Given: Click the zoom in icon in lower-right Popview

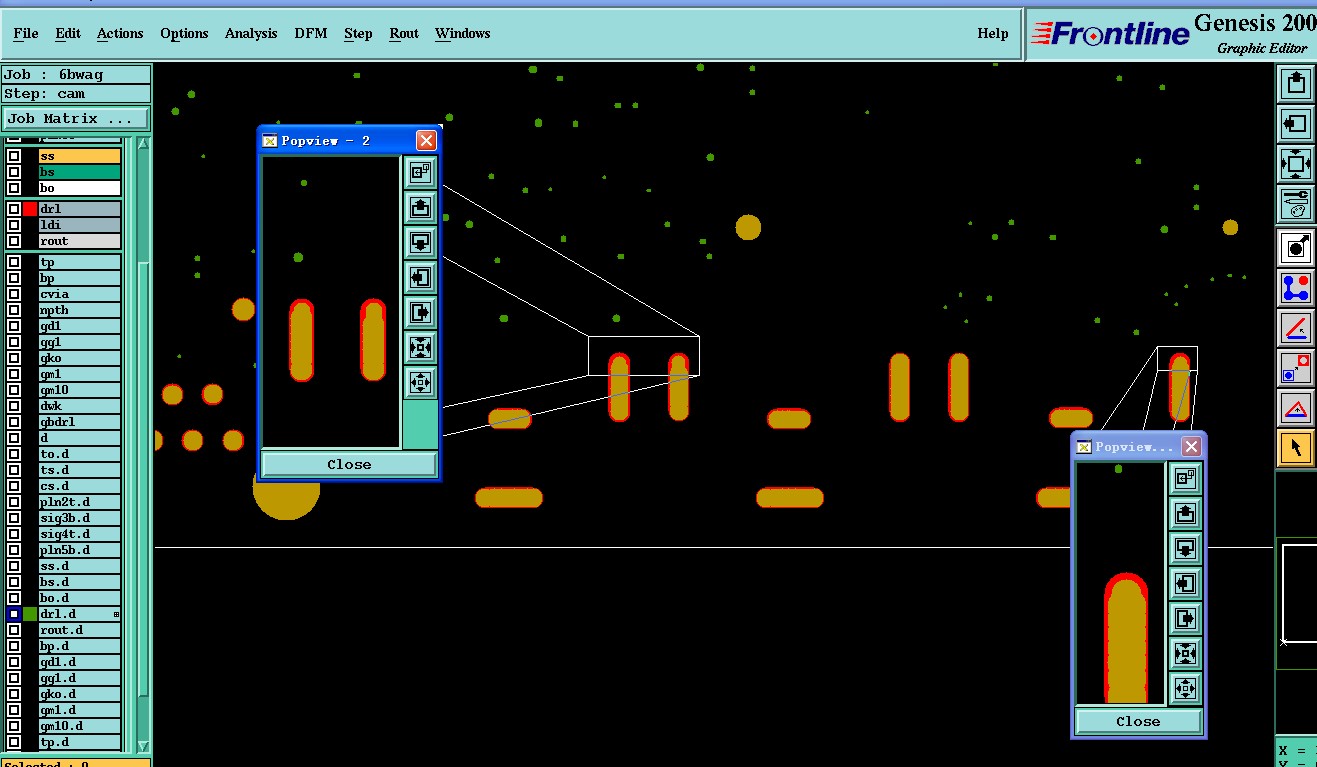Looking at the screenshot, I should 1185,653.
